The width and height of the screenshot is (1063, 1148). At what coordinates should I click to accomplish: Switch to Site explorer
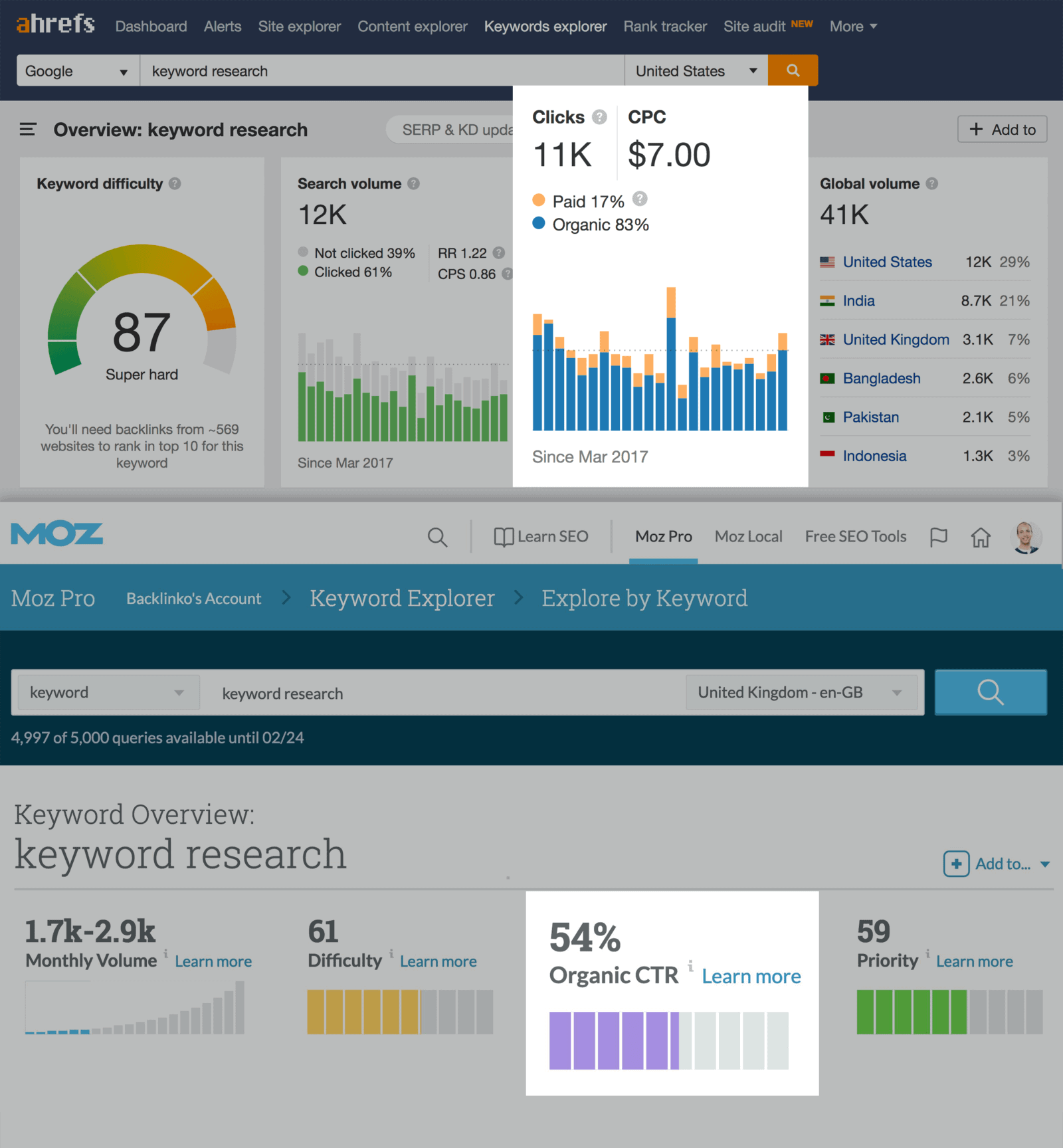click(x=299, y=27)
